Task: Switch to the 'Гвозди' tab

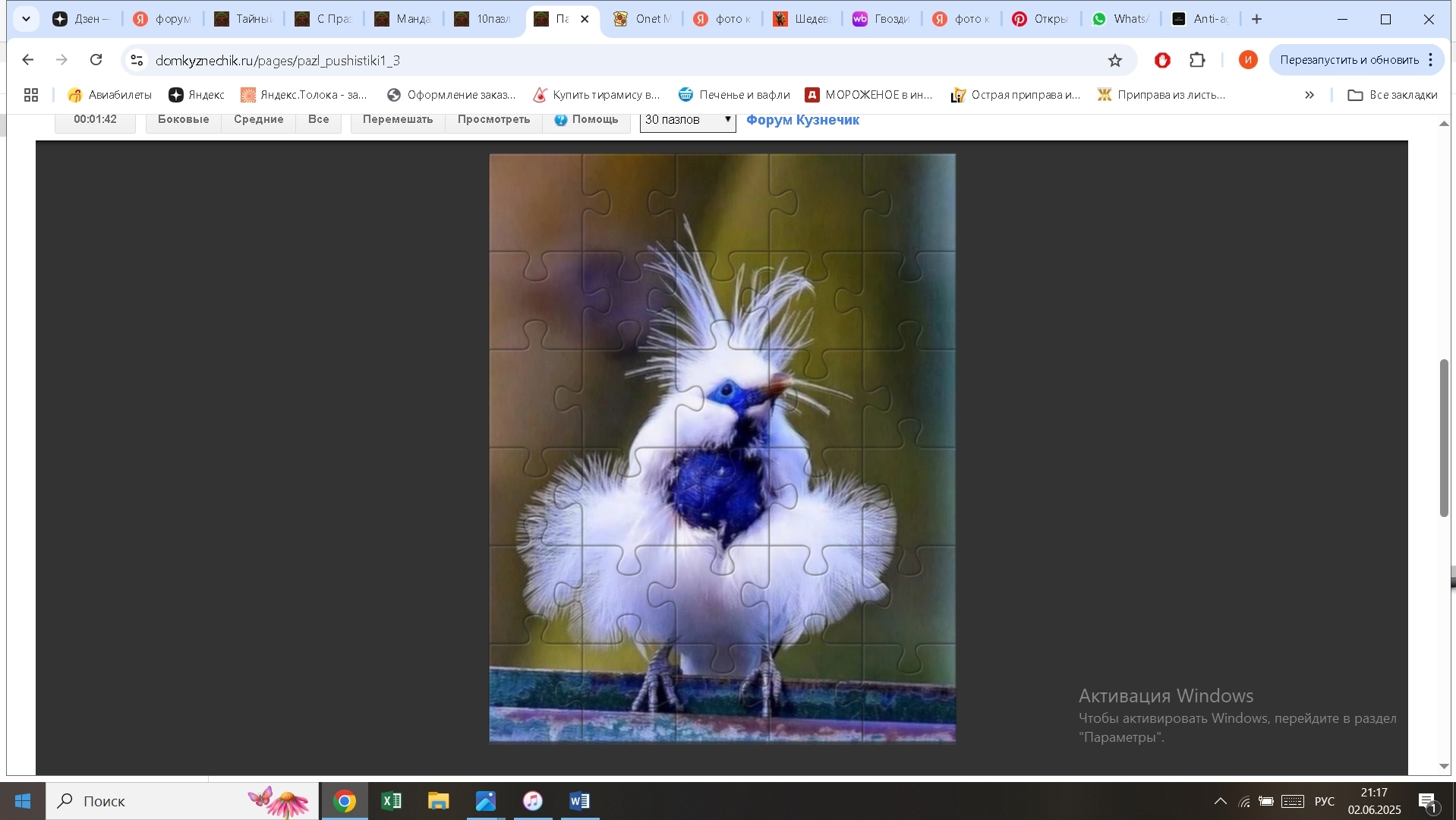Action: pyautogui.click(x=882, y=19)
